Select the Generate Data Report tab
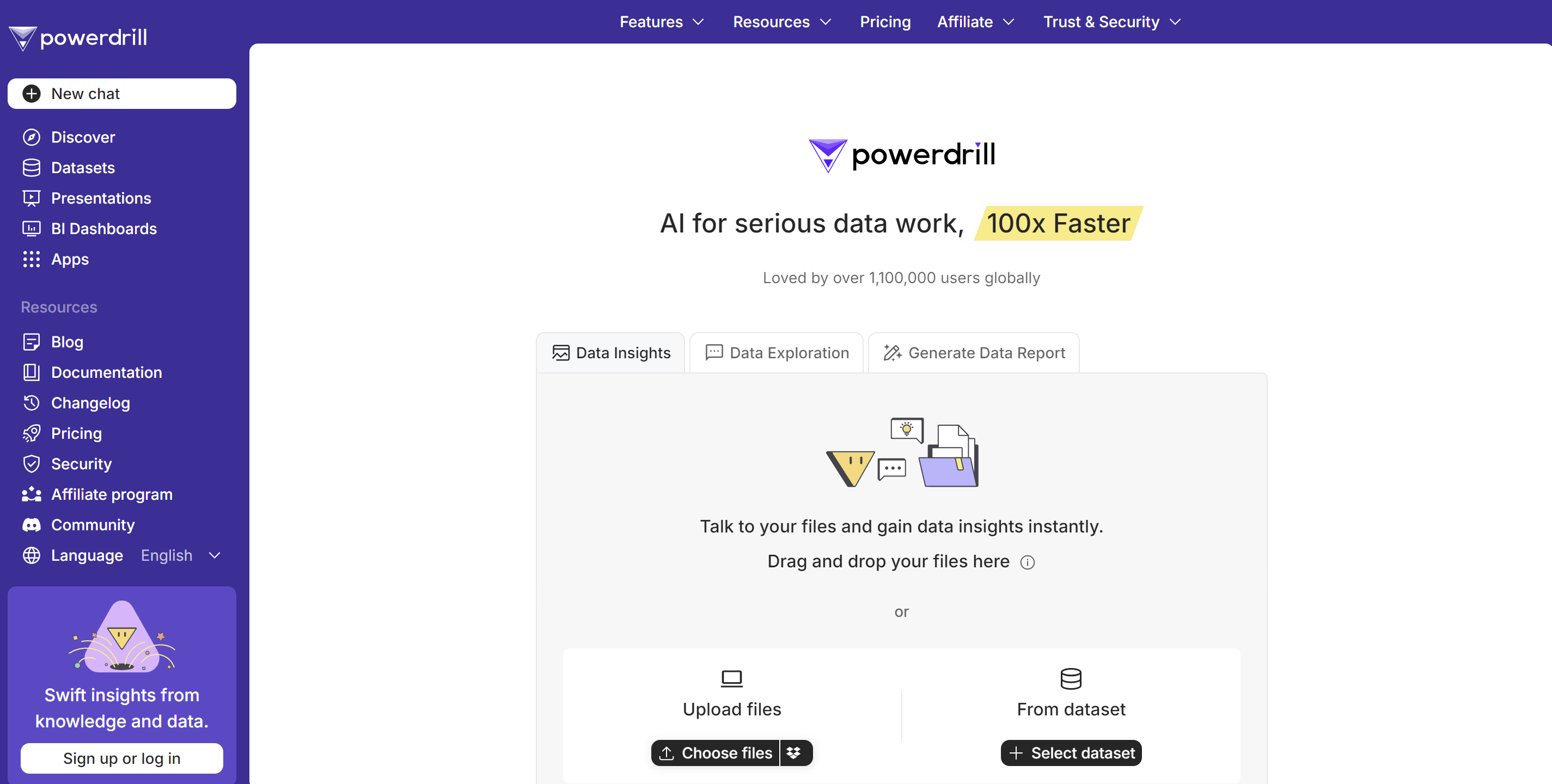The image size is (1552, 784). pyautogui.click(x=974, y=353)
